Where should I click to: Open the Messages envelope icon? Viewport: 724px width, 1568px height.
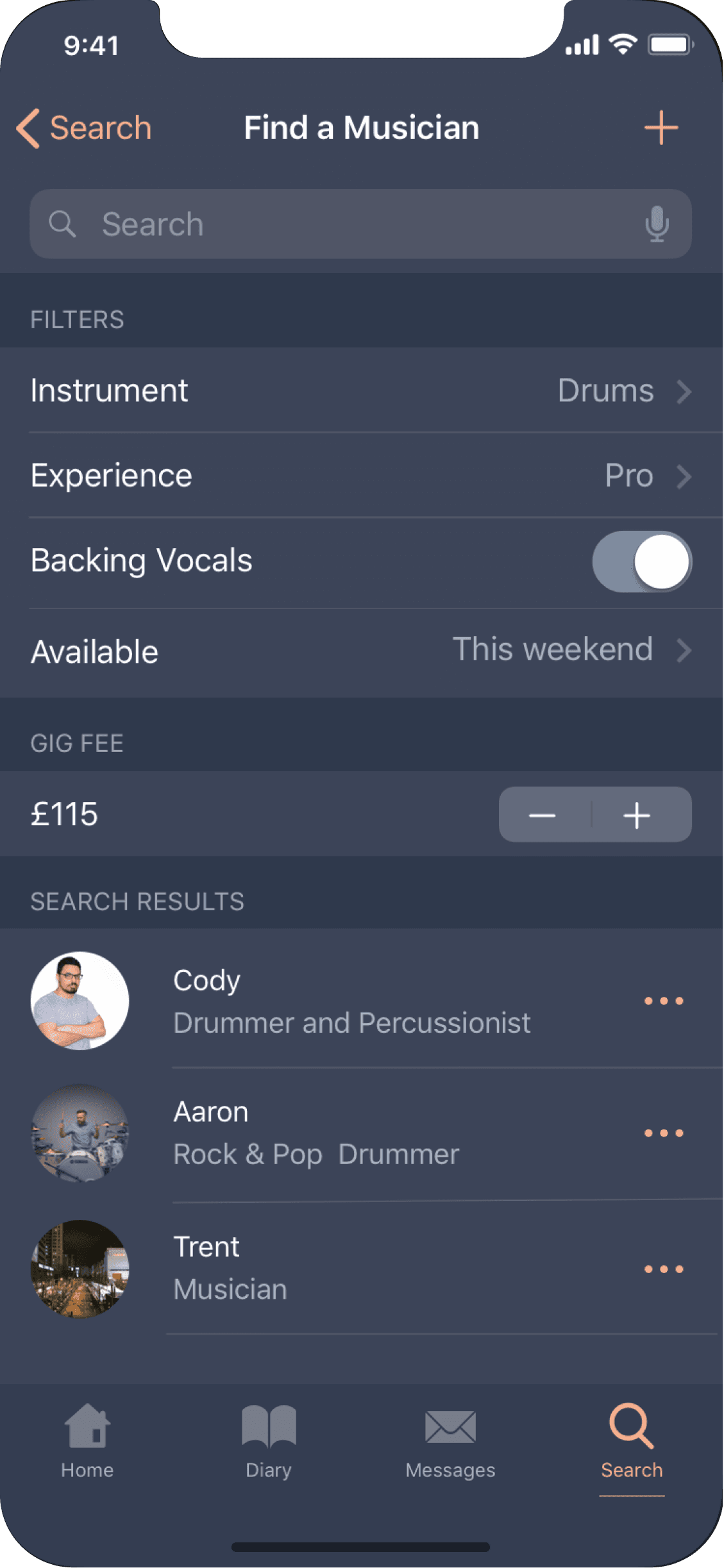click(x=450, y=1427)
